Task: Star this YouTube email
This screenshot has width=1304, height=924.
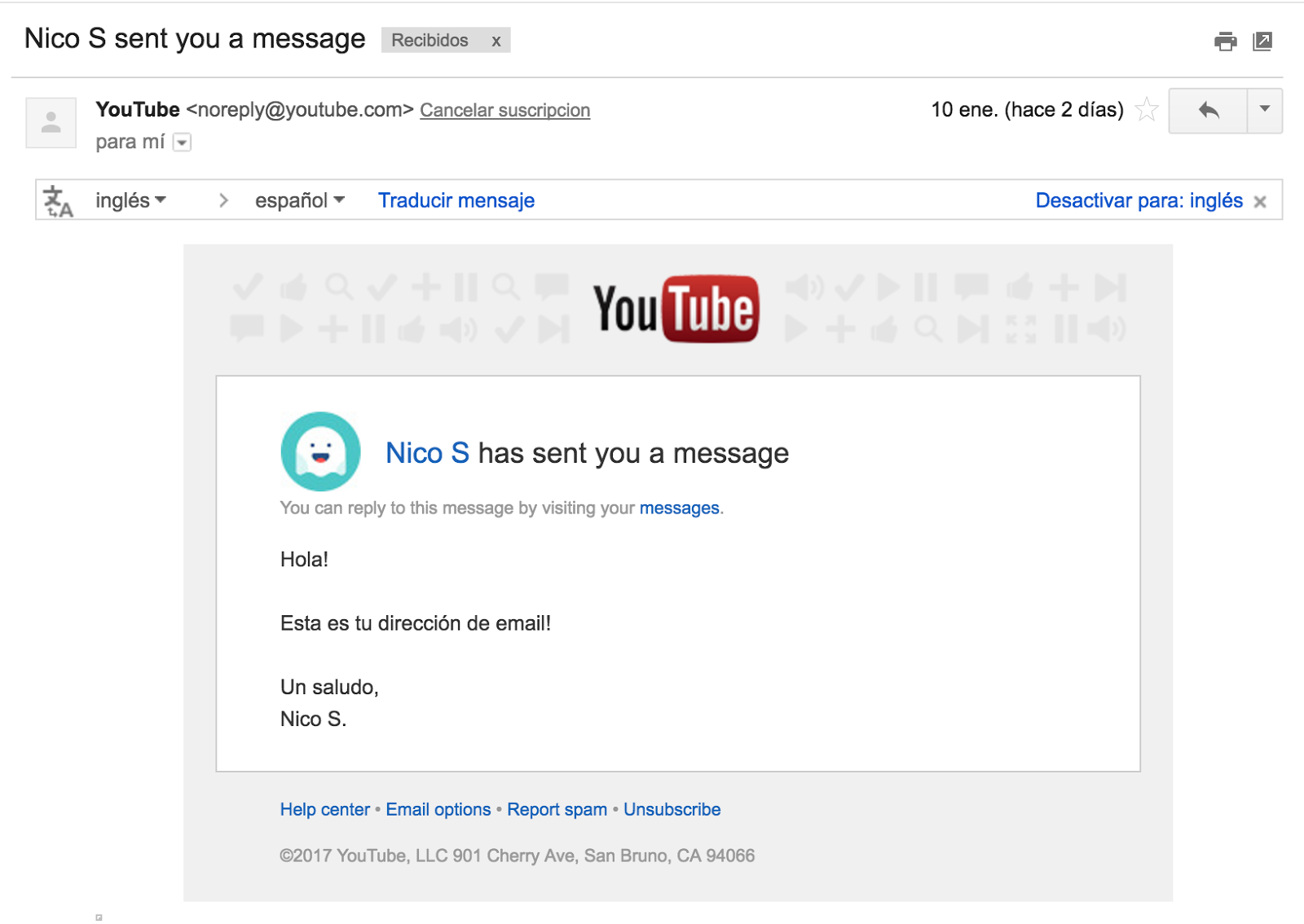Action: (1147, 109)
